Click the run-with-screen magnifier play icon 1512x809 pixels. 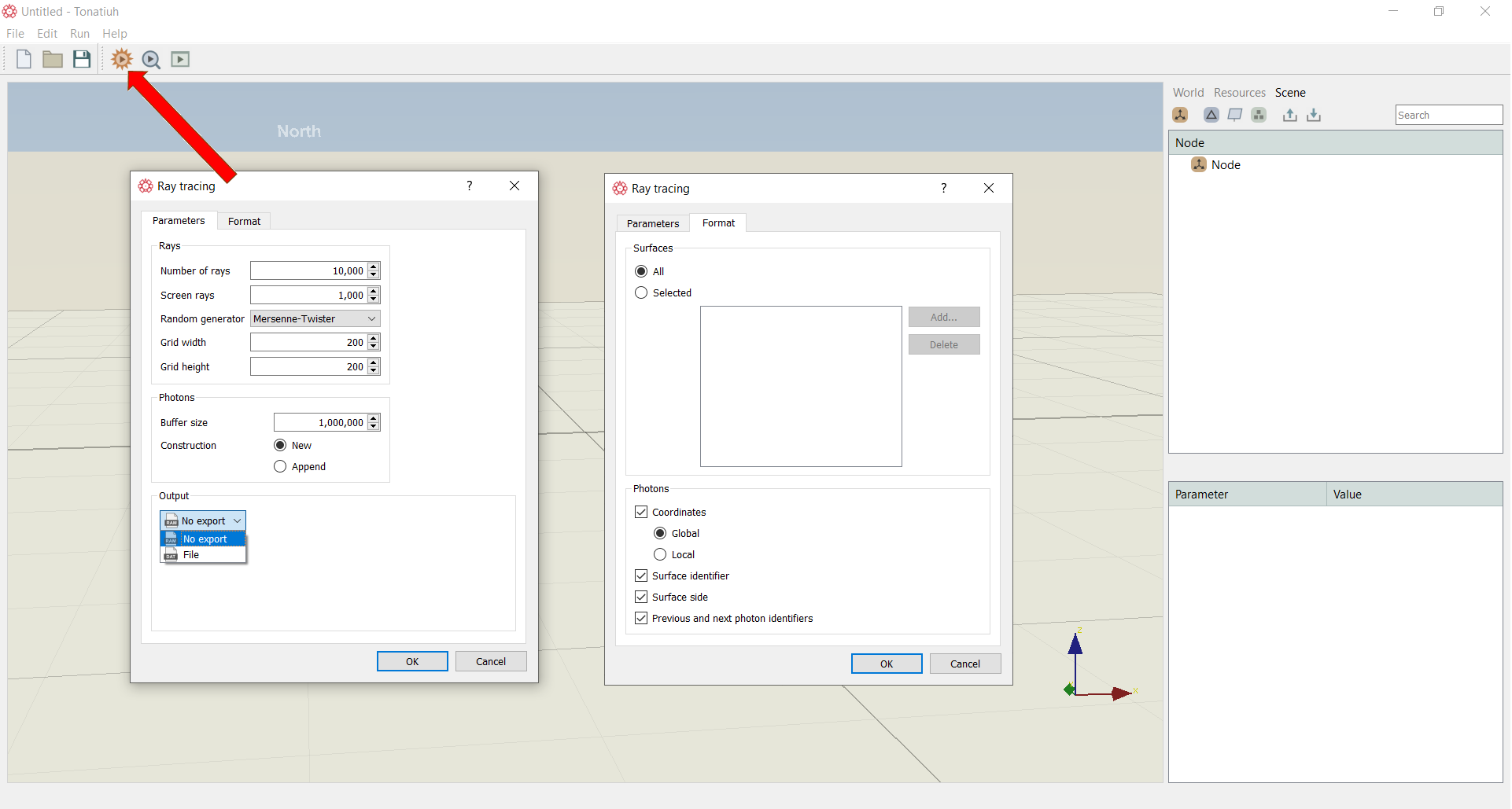coord(151,60)
